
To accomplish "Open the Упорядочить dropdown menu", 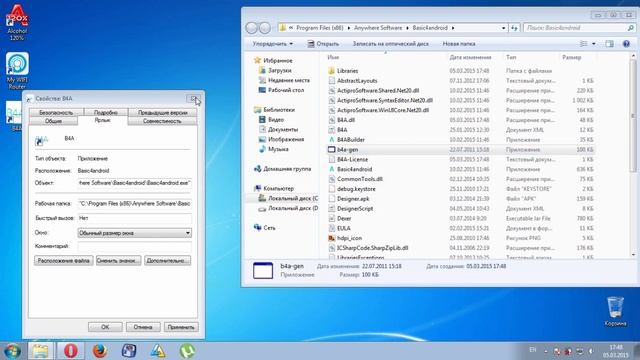I will [x=272, y=44].
